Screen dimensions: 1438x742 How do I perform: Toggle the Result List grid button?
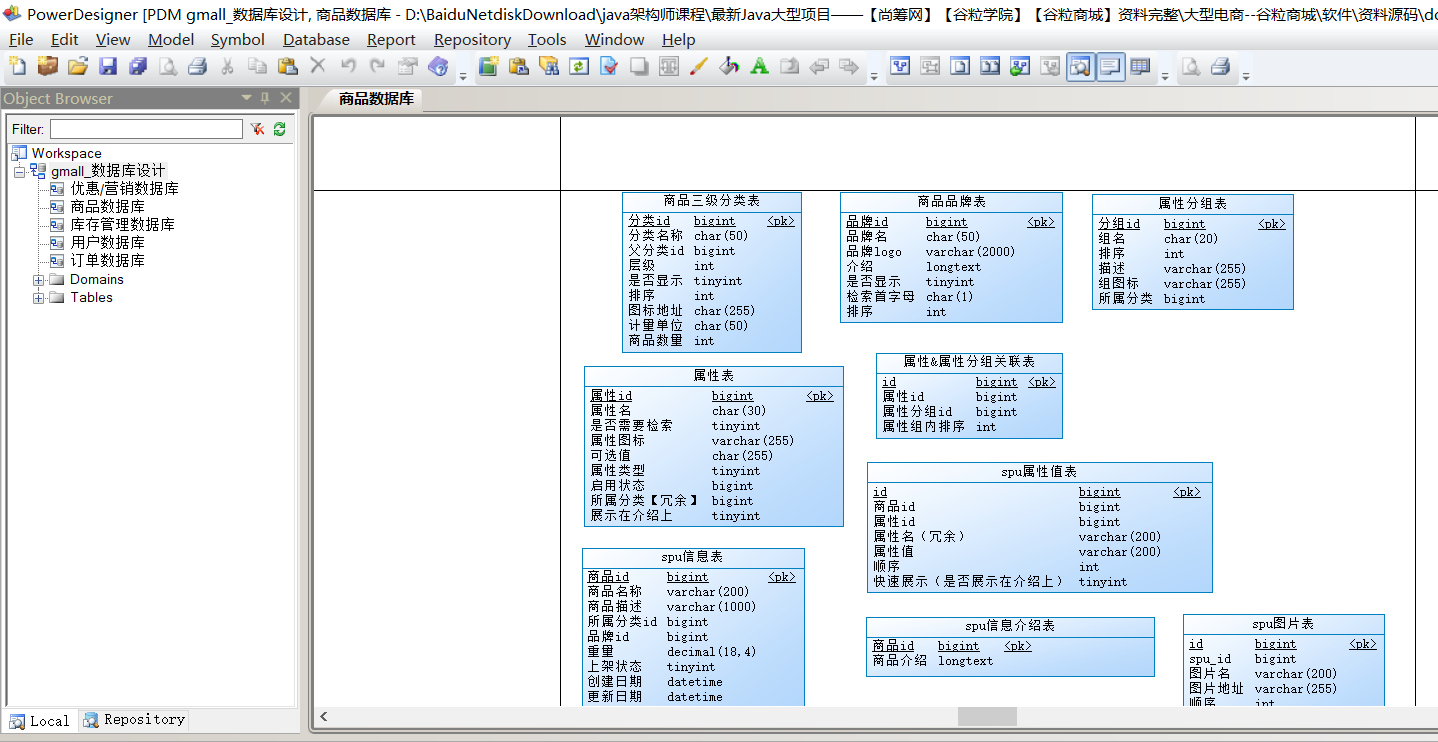point(1140,67)
